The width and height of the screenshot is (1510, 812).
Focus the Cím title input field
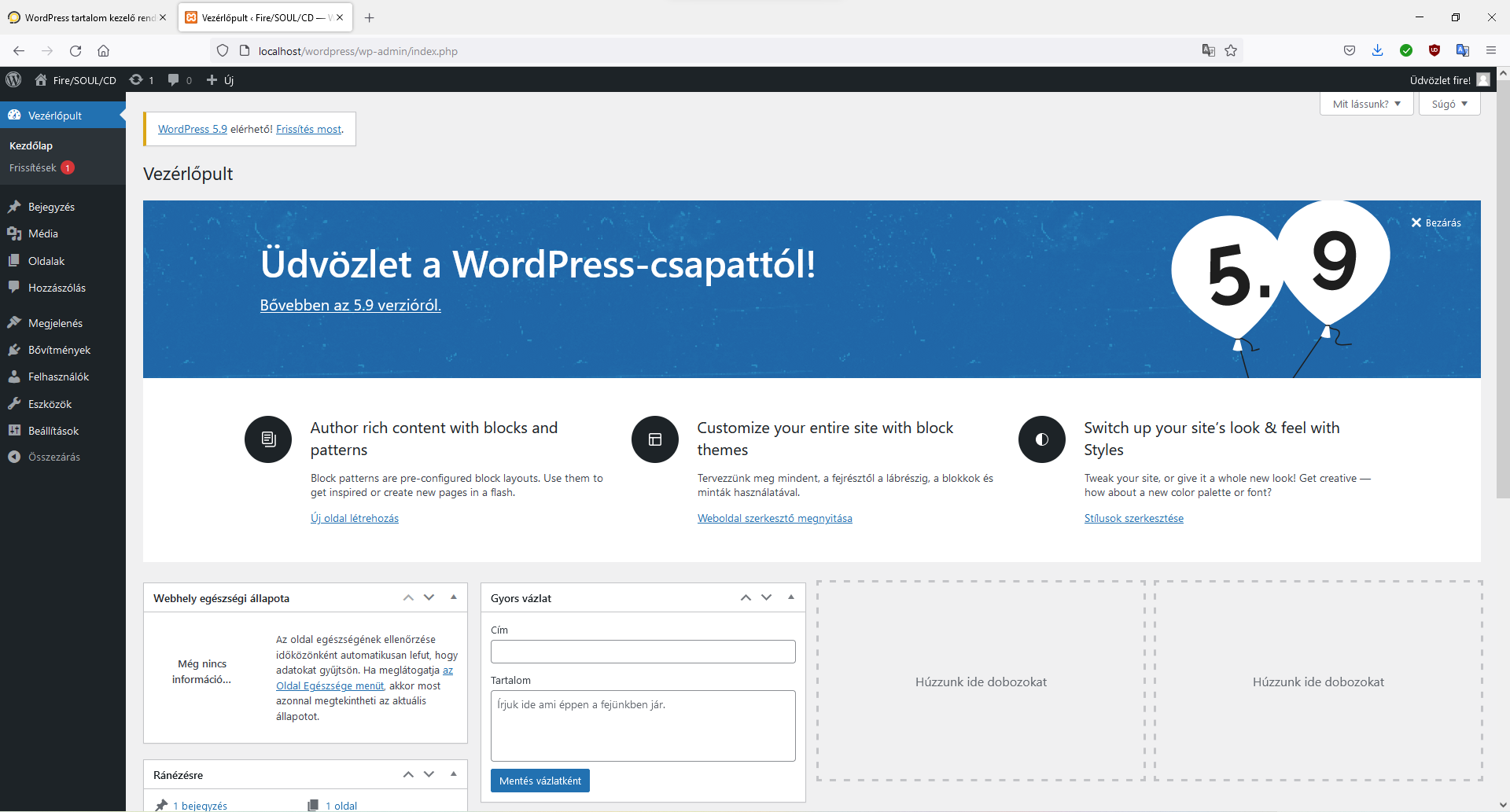(x=643, y=652)
